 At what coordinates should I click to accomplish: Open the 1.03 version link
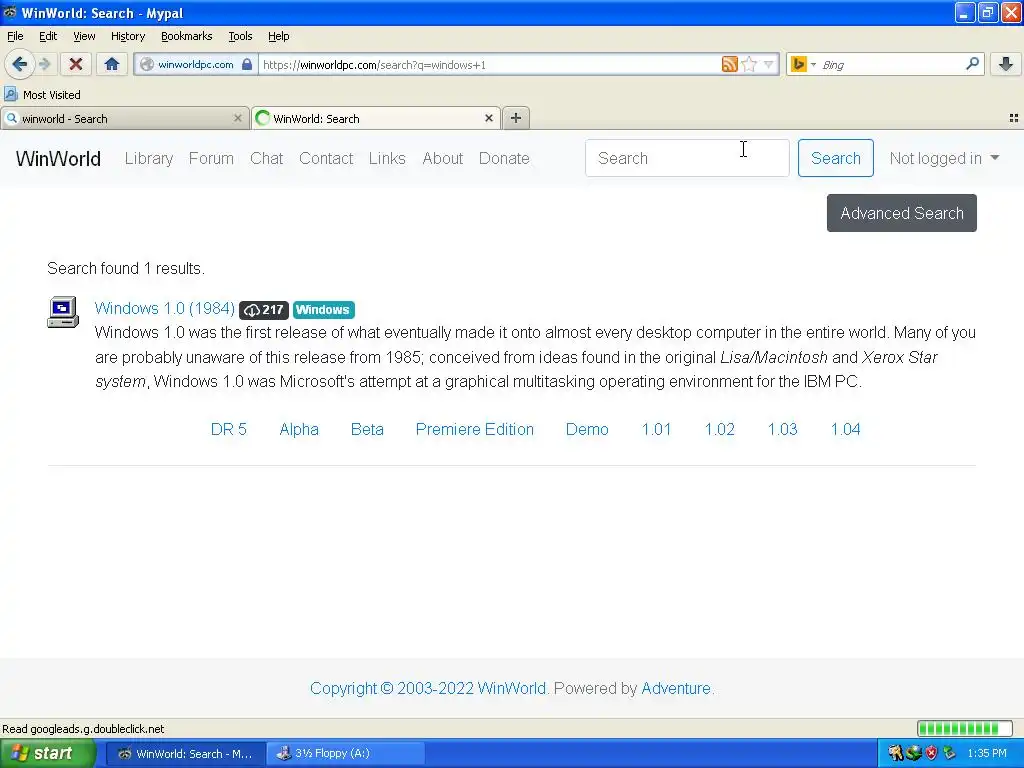pos(782,429)
